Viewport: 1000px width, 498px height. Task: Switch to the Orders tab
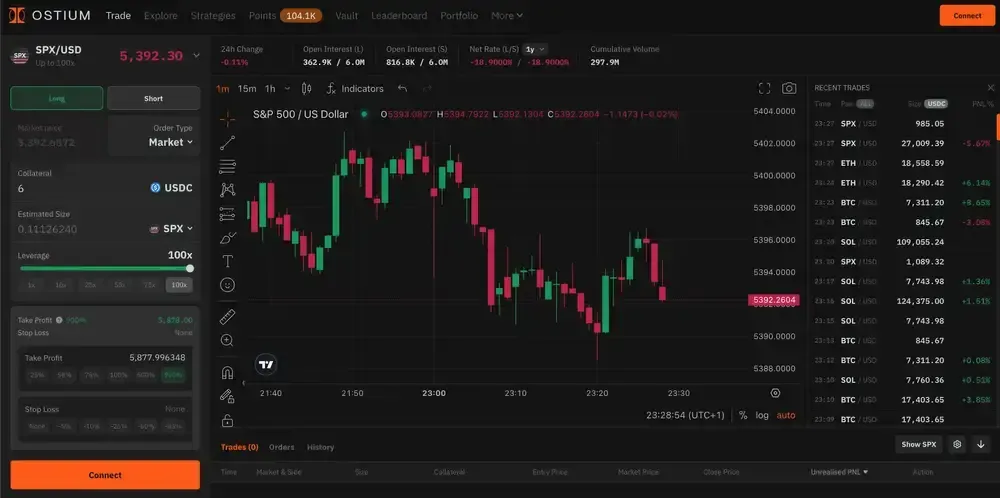tap(281, 447)
